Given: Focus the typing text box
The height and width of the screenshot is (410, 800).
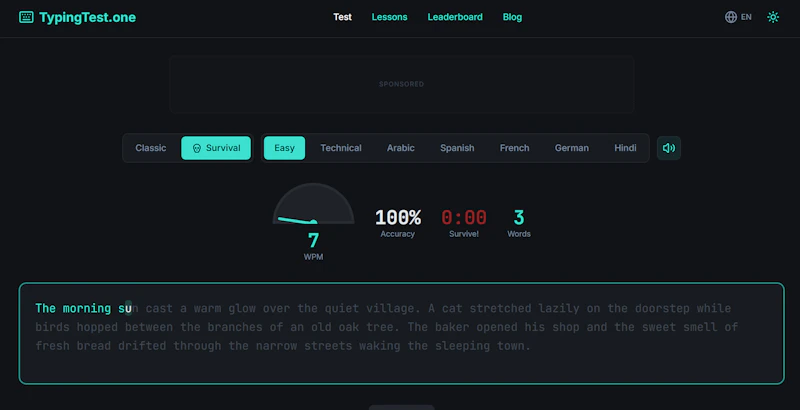Looking at the screenshot, I should coord(402,333).
